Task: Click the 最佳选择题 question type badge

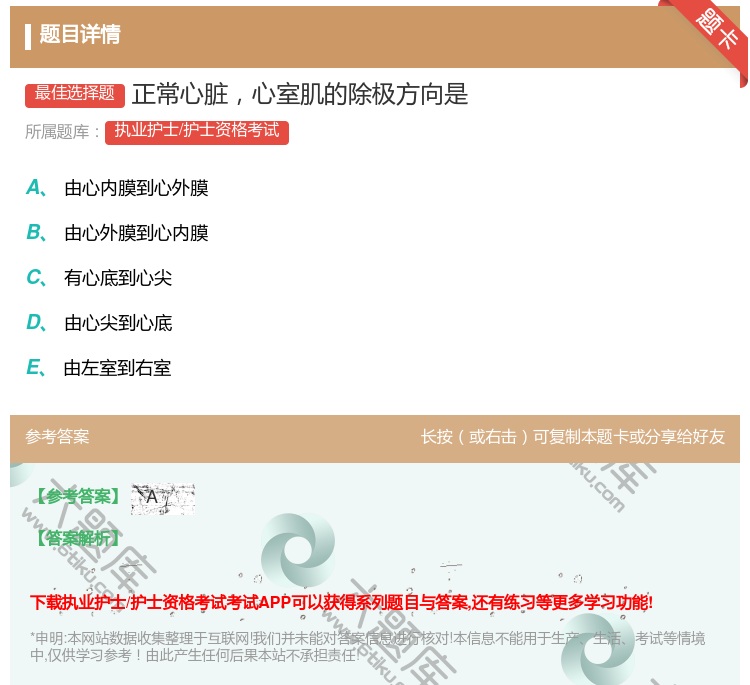Action: click(75, 94)
